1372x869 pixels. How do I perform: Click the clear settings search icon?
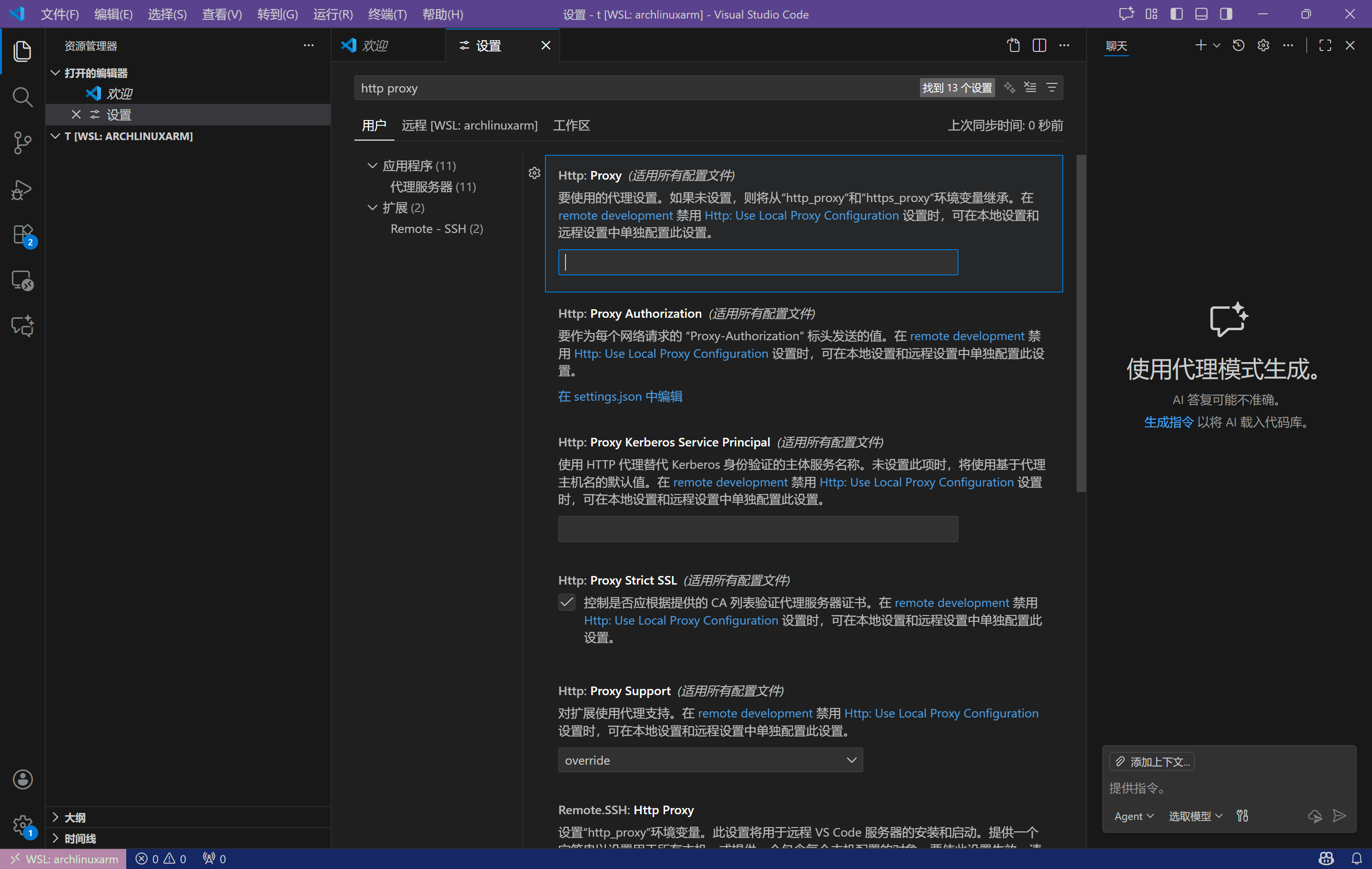click(1029, 88)
